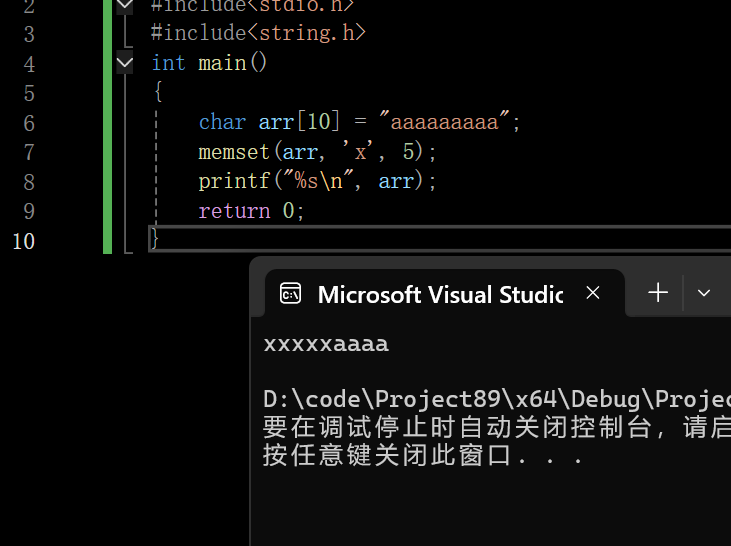
Task: Collapse the main function fold chevron
Action: coord(124,62)
